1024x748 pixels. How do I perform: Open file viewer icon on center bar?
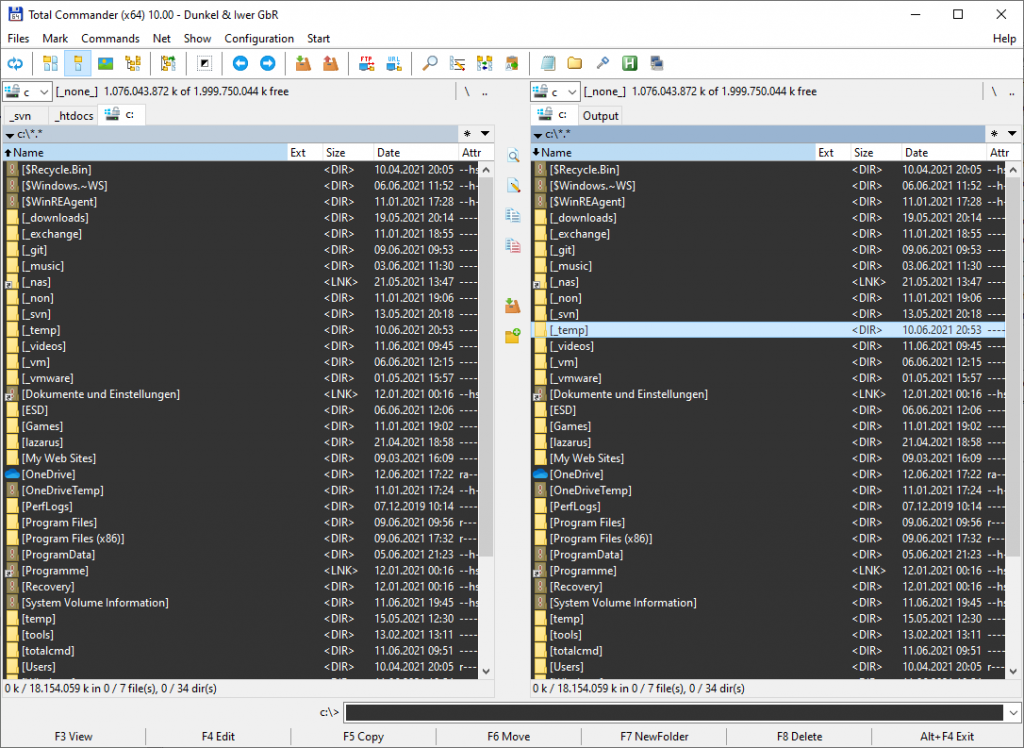pyautogui.click(x=513, y=158)
